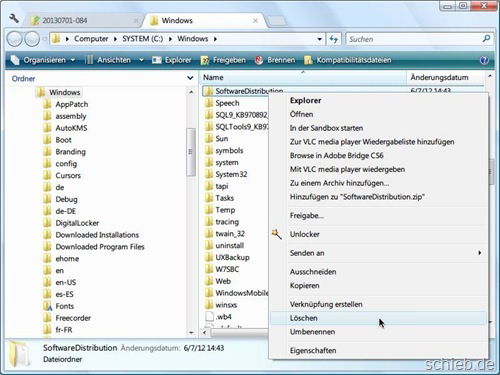Select the SoftwareDistribution folder in the file list

(243, 91)
